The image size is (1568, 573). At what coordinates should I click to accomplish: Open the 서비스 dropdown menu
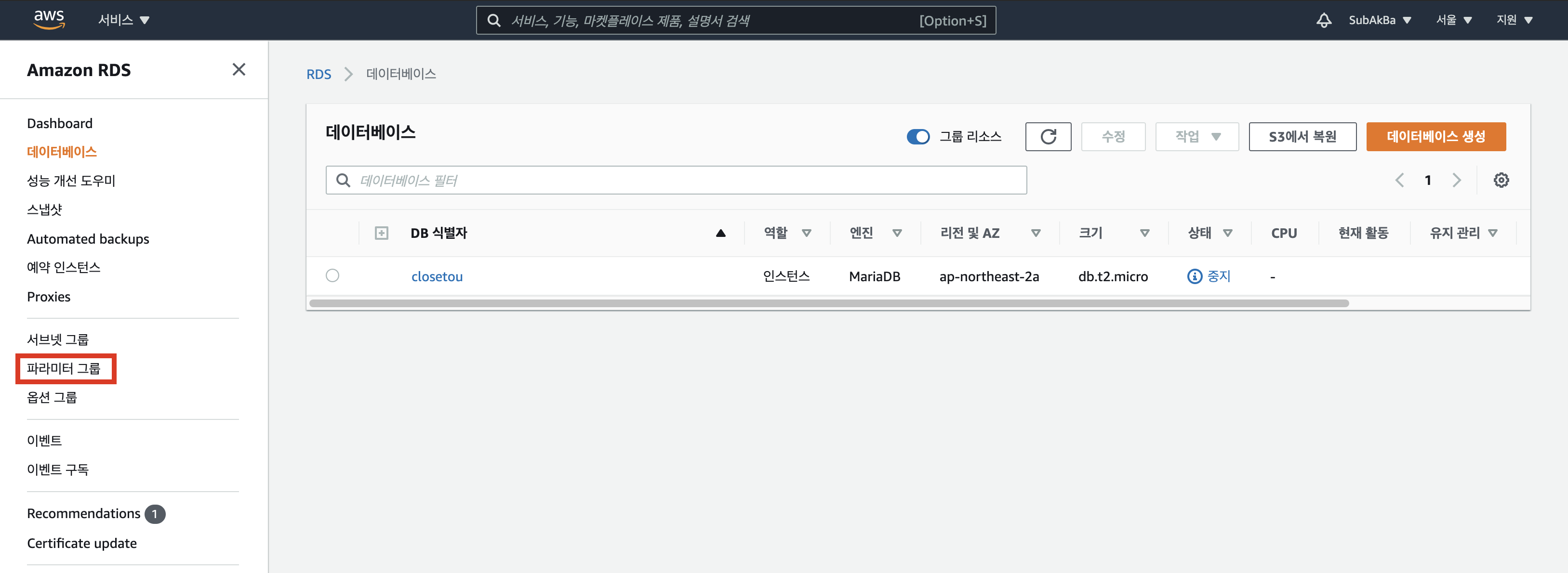coord(123,20)
